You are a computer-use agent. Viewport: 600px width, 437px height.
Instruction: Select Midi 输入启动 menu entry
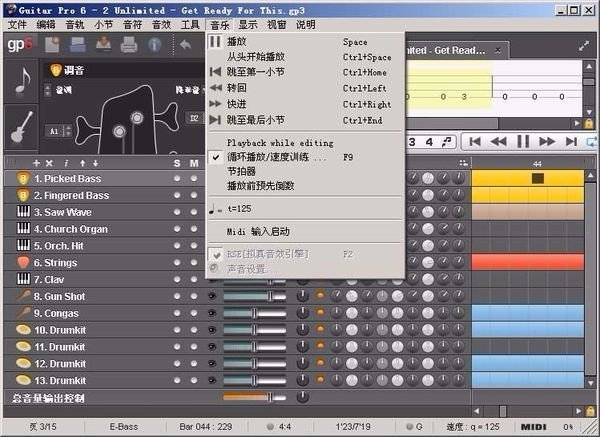[305, 232]
